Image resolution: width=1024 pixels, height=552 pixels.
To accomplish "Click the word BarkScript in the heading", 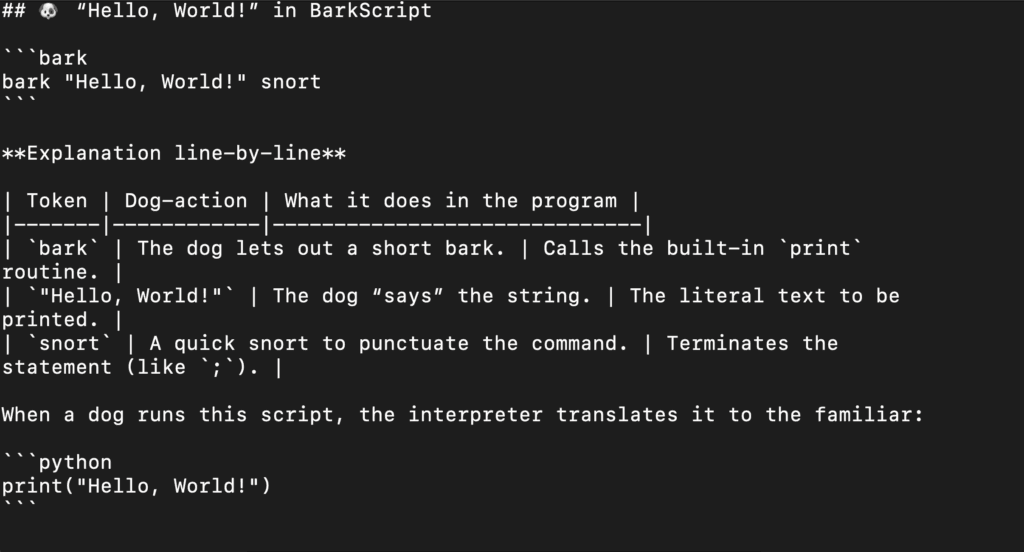I will (370, 10).
